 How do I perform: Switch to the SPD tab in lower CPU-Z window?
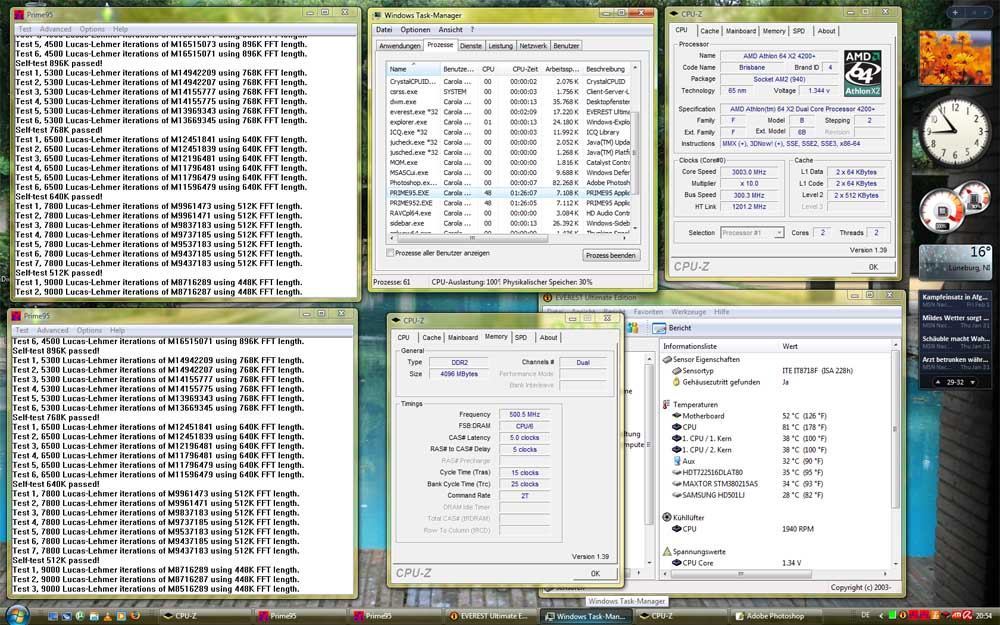(521, 337)
